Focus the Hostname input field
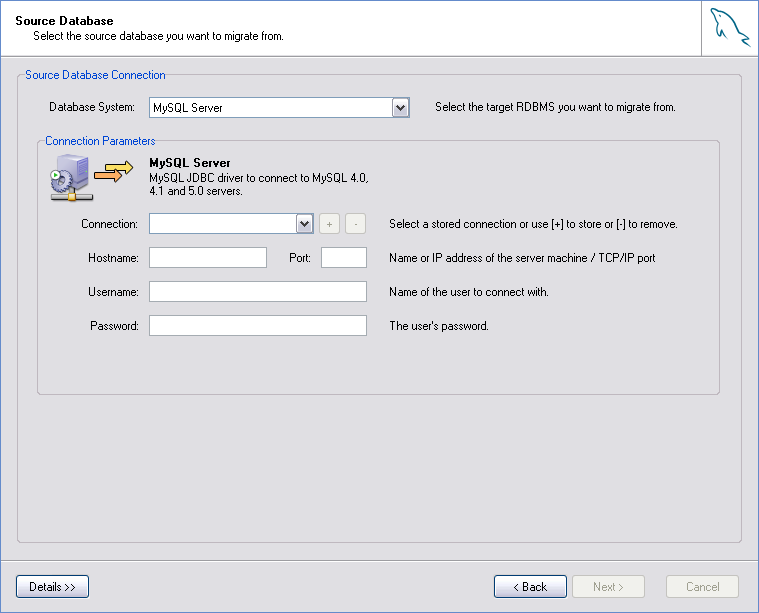 pos(208,258)
